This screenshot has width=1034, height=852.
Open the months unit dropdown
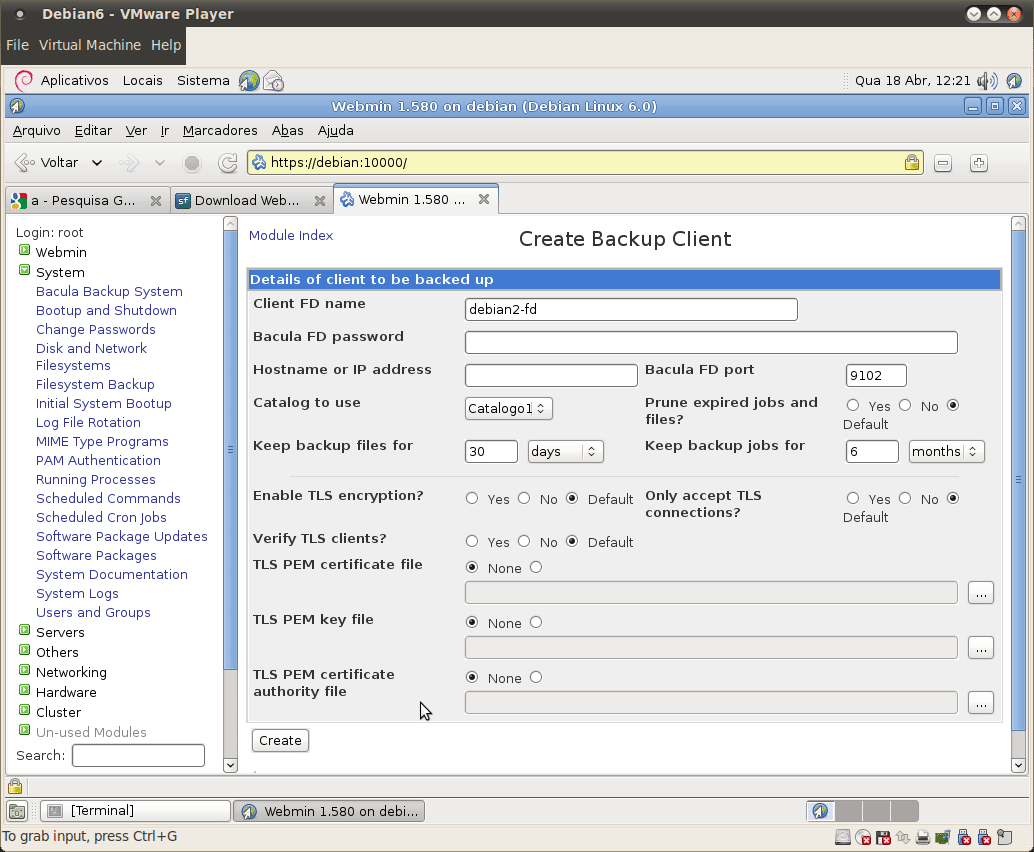(x=946, y=451)
